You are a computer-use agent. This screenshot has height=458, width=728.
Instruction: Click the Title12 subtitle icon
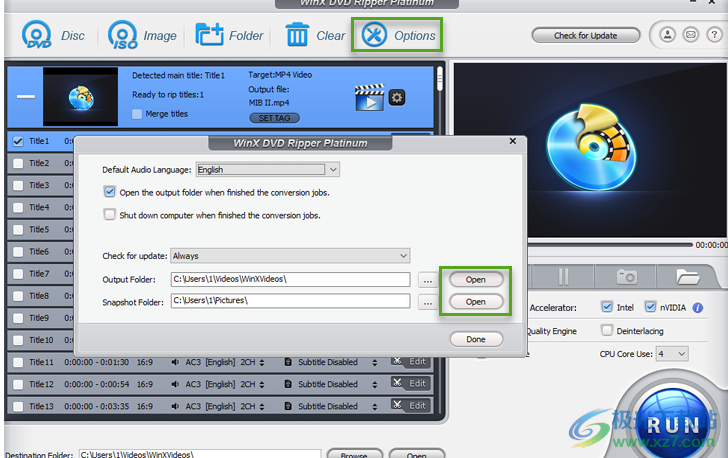[x=288, y=384]
